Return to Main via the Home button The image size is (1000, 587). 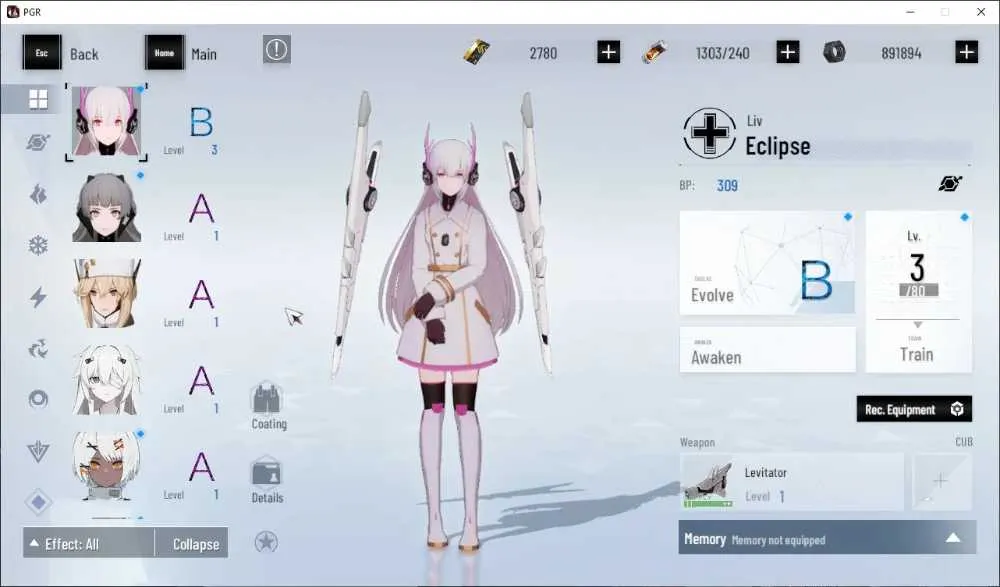165,52
